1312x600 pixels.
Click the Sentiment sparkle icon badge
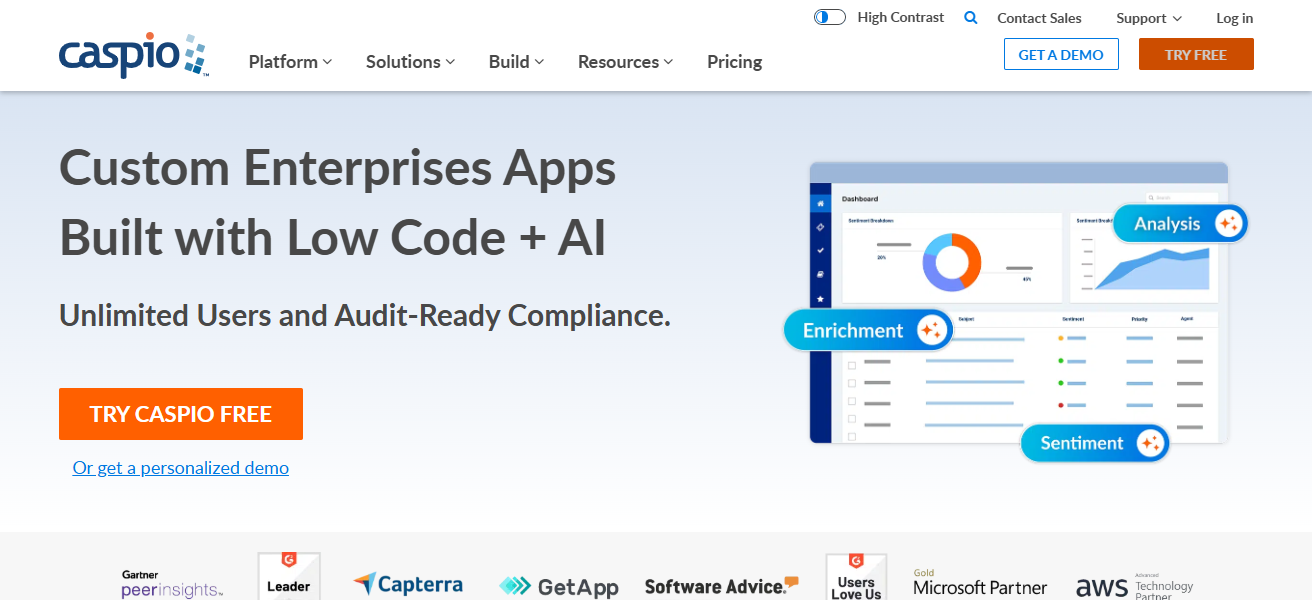click(x=1149, y=443)
